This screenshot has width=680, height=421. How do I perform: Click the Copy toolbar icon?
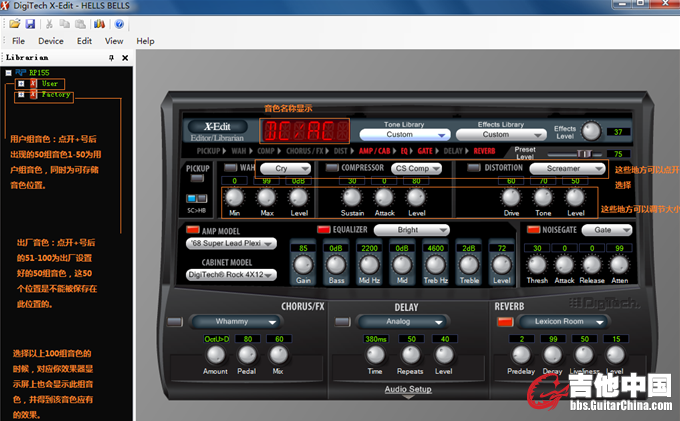(65, 23)
